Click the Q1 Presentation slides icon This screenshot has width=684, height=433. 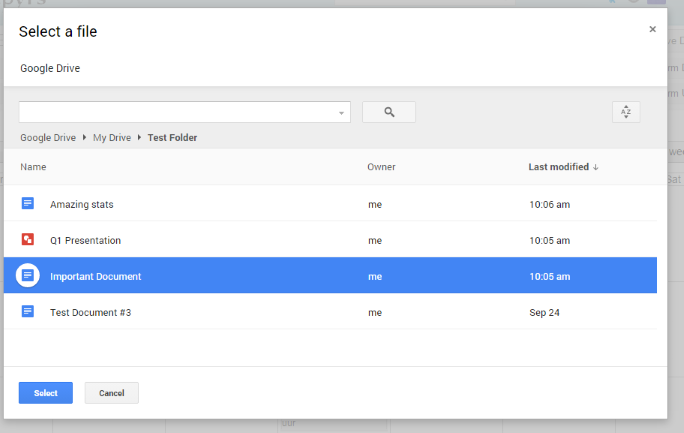(27, 239)
